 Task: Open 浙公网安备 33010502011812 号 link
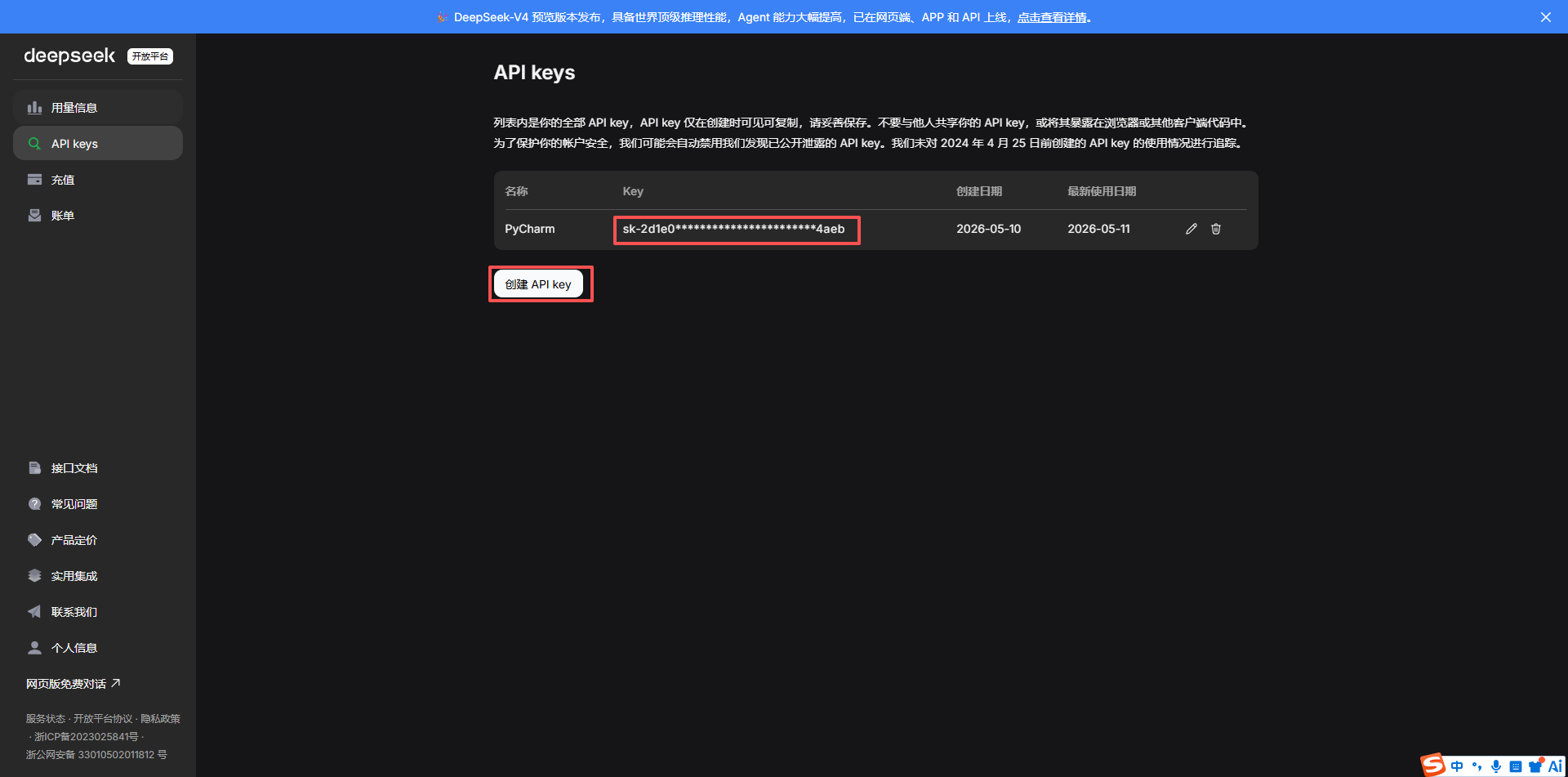tap(96, 755)
